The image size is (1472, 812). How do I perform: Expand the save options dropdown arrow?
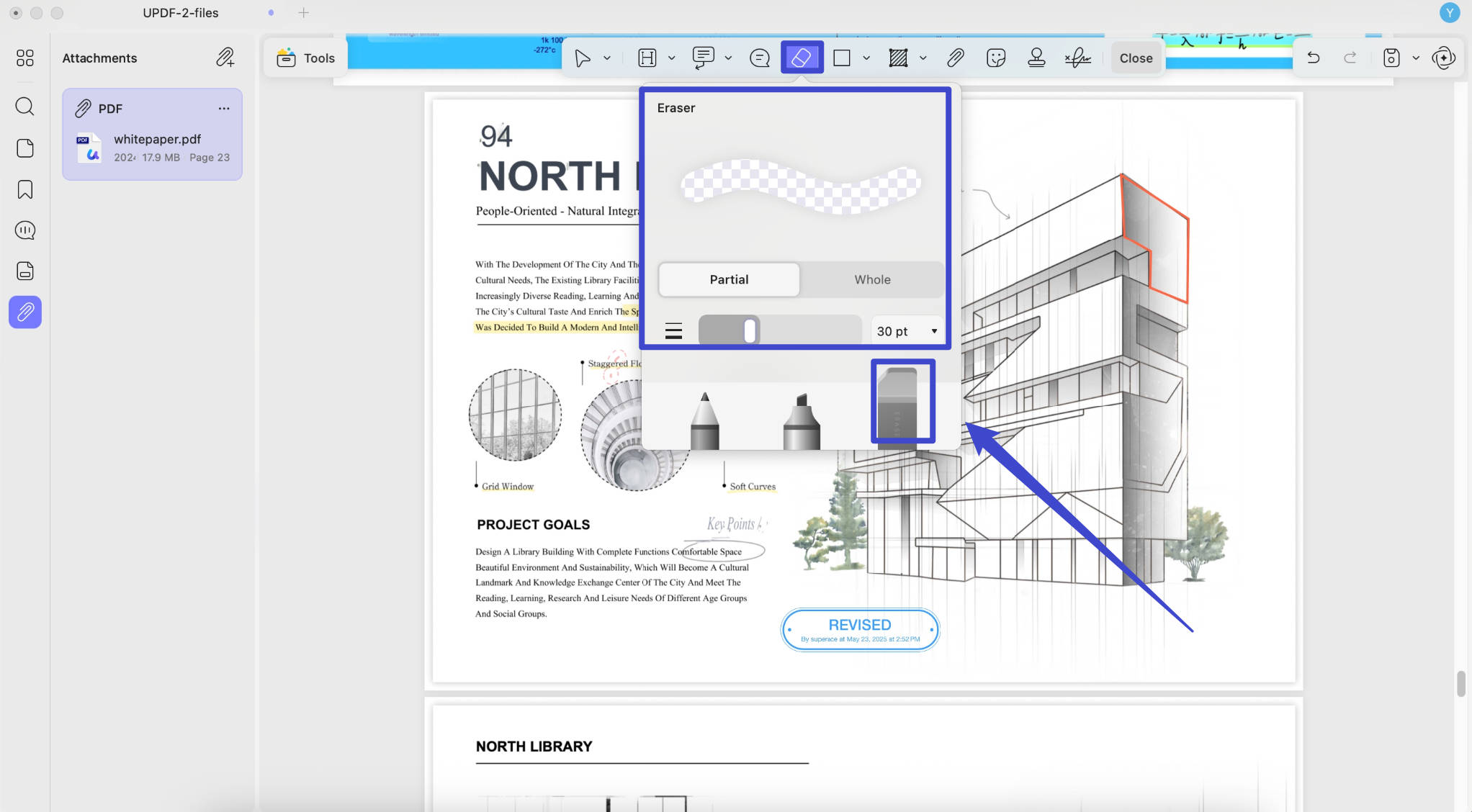[x=1416, y=58]
